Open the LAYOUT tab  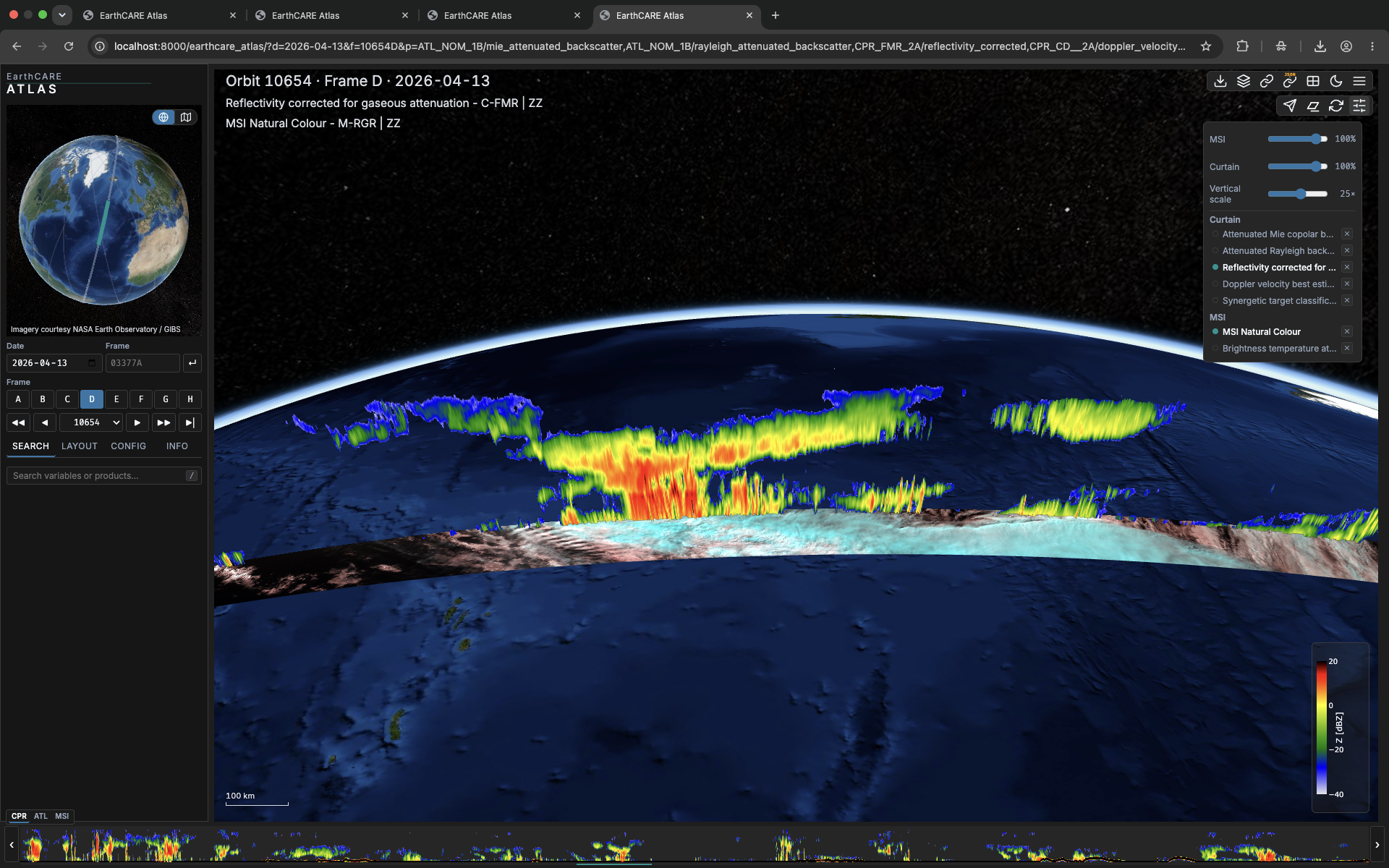(x=80, y=446)
